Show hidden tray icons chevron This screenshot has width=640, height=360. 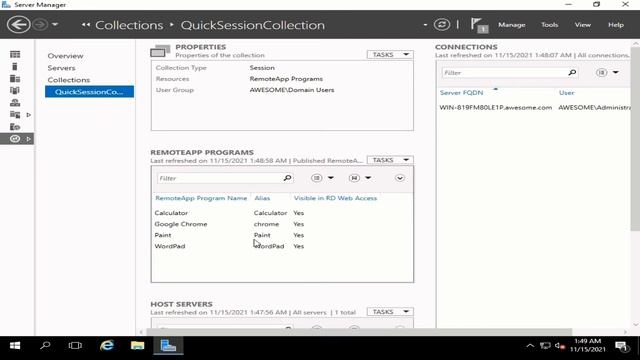(x=530, y=346)
